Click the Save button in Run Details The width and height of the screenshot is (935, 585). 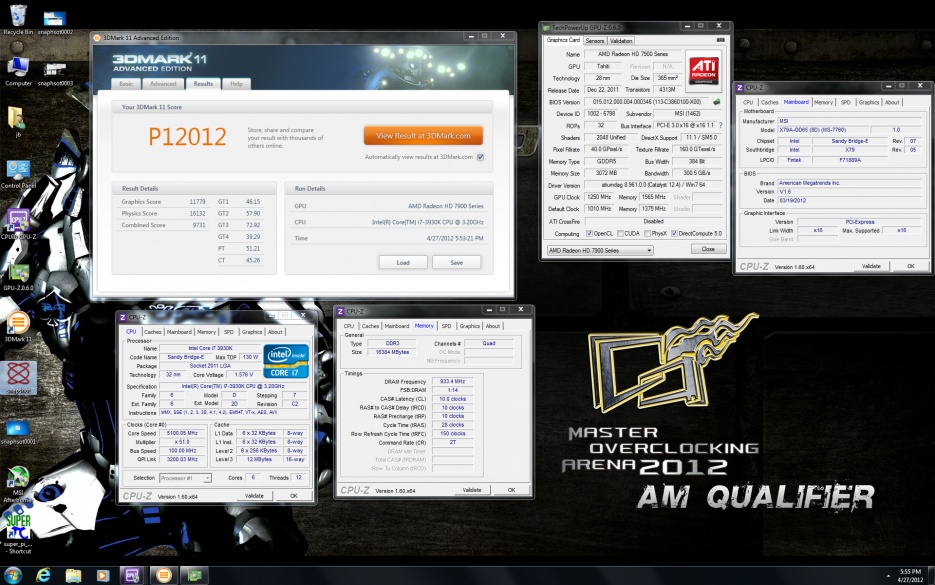click(456, 262)
